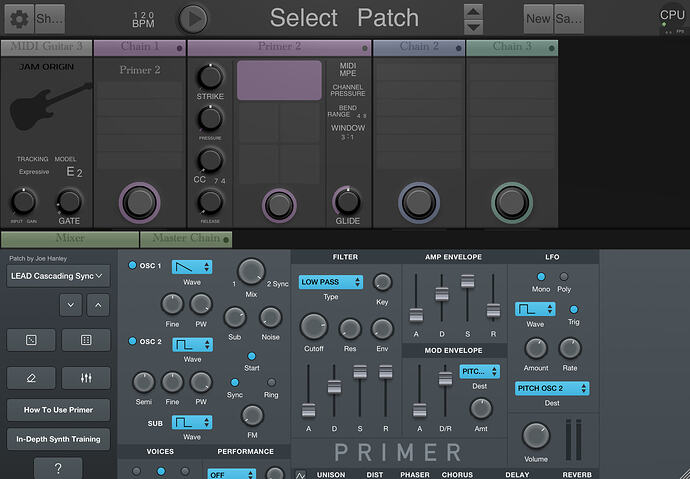The width and height of the screenshot is (690, 479).
Task: Click the How To Use Primer button
Action: pos(58,410)
